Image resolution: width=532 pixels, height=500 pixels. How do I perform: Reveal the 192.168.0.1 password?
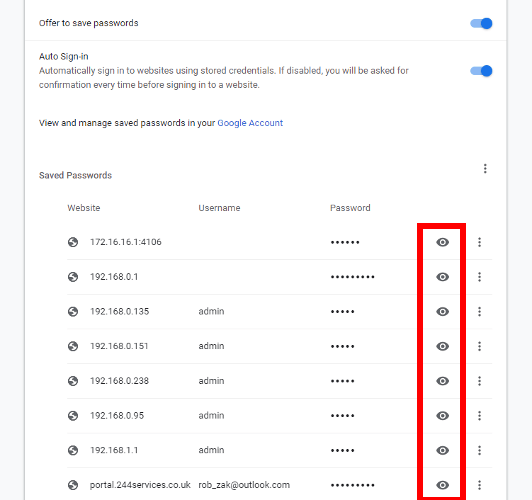tap(442, 277)
